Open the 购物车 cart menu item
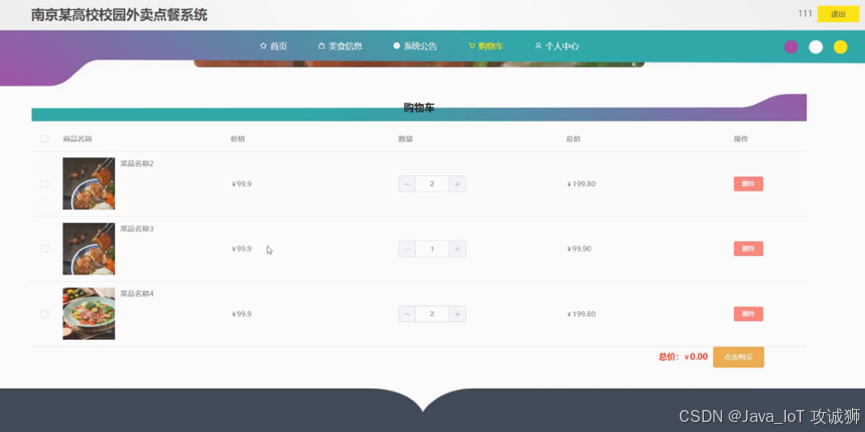The height and width of the screenshot is (432, 865). tap(485, 46)
